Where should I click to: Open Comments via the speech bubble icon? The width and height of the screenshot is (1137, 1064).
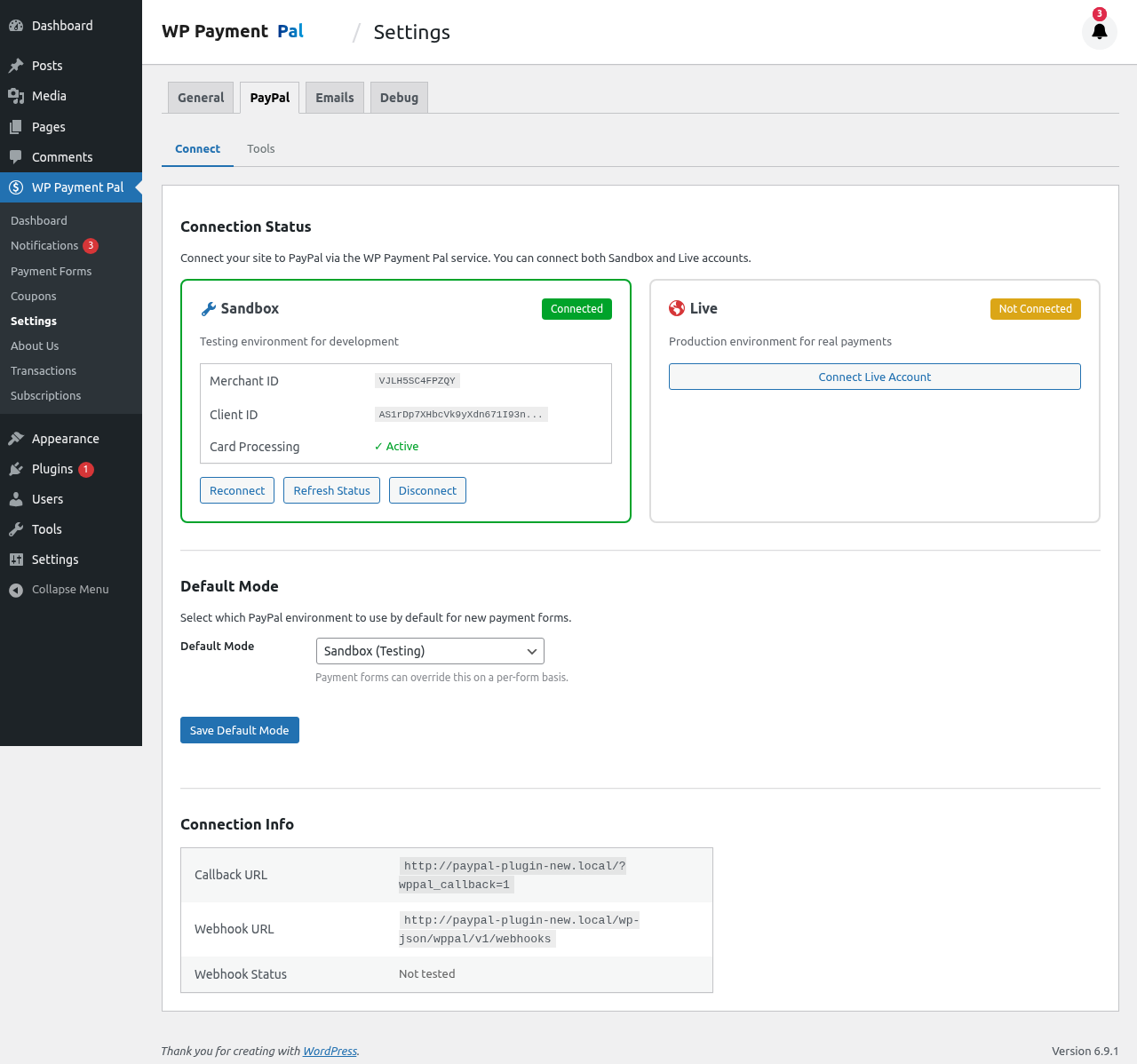pyautogui.click(x=15, y=156)
